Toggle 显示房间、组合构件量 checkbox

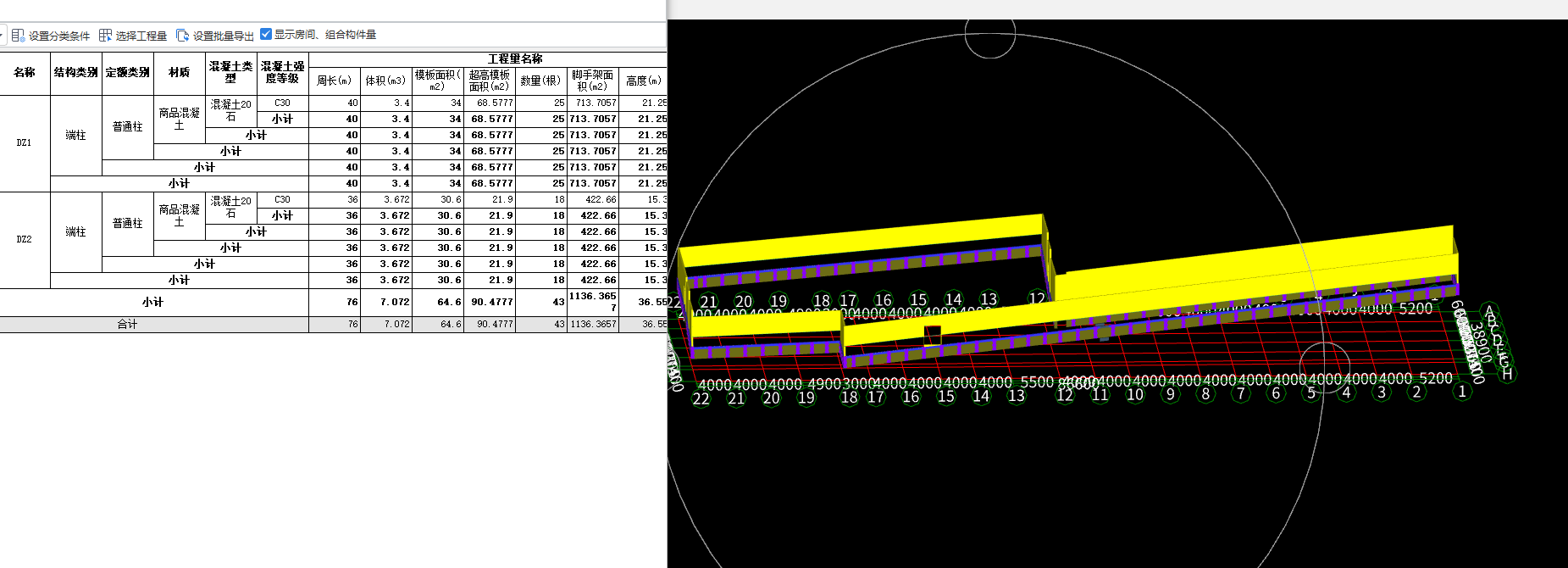pyautogui.click(x=266, y=34)
